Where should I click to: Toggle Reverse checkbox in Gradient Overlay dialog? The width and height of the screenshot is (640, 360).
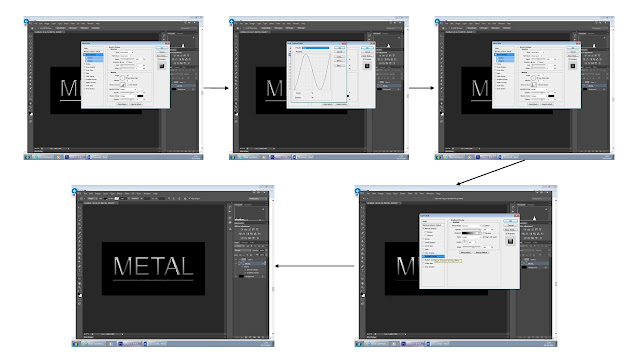coord(484,233)
